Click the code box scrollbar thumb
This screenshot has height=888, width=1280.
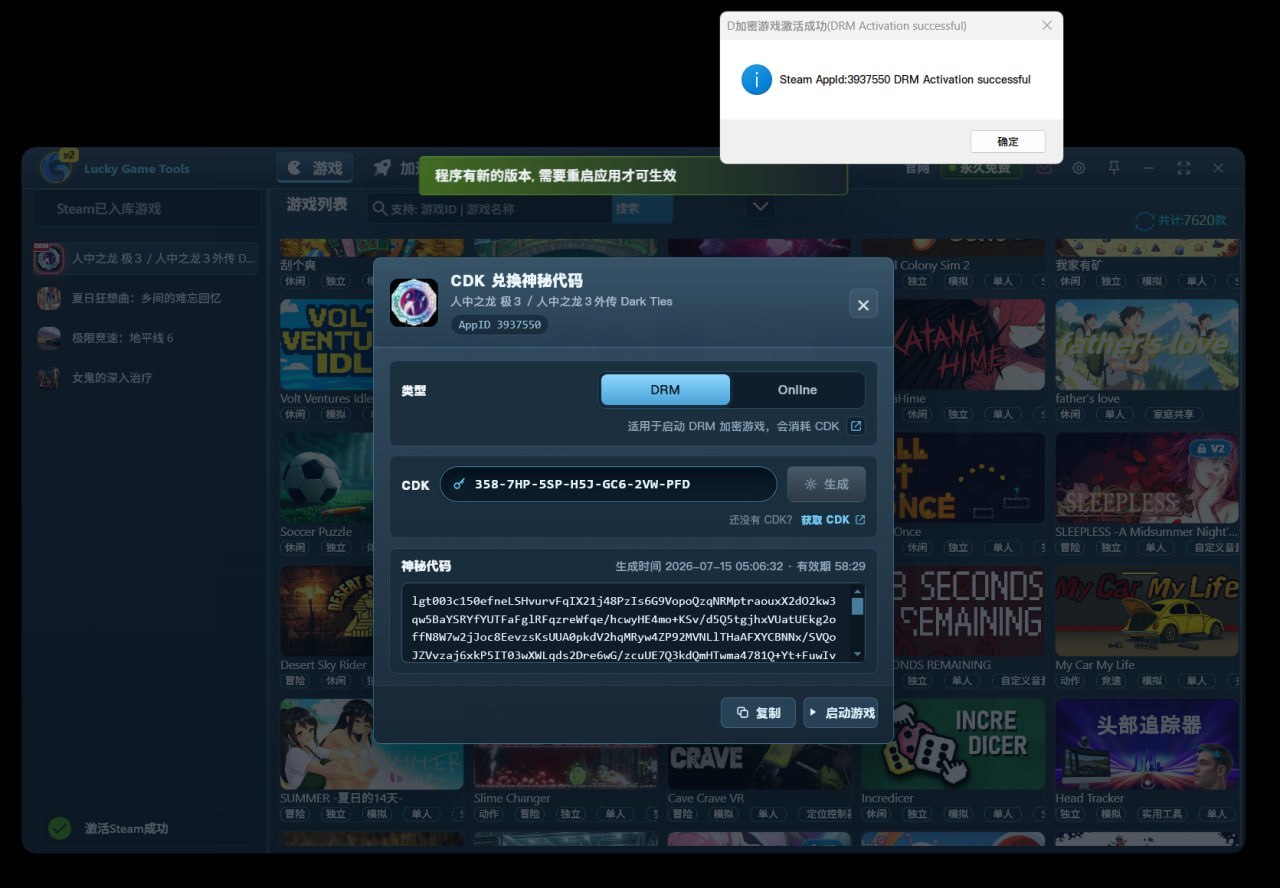(857, 607)
